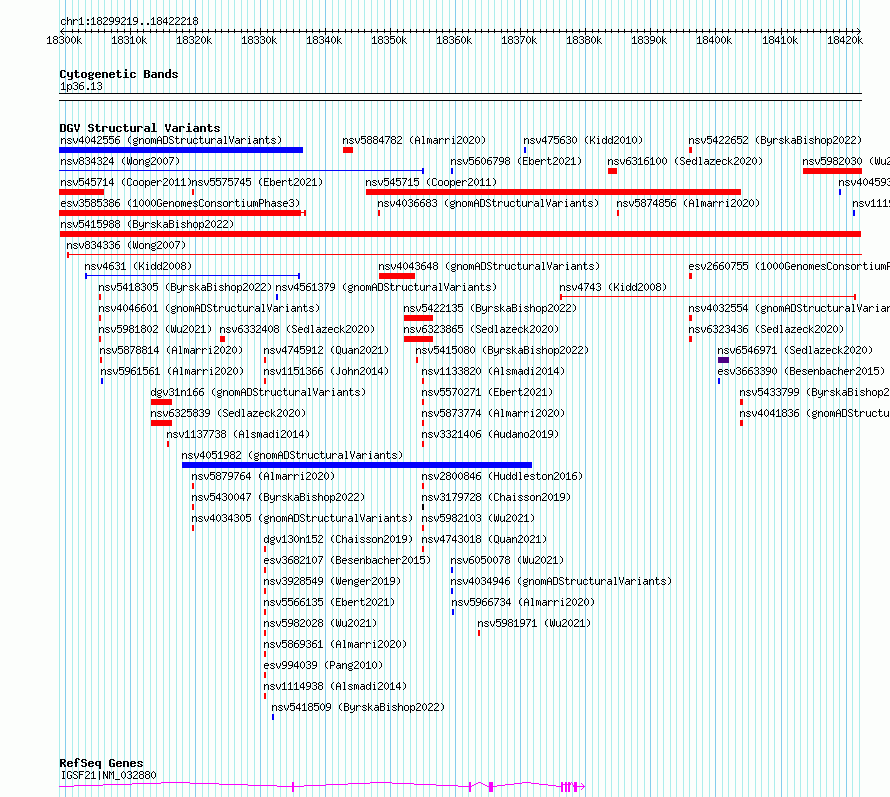Click nsv4051982 gnomADStructuralVariants label
The height and width of the screenshot is (797, 890).
[x=292, y=455]
